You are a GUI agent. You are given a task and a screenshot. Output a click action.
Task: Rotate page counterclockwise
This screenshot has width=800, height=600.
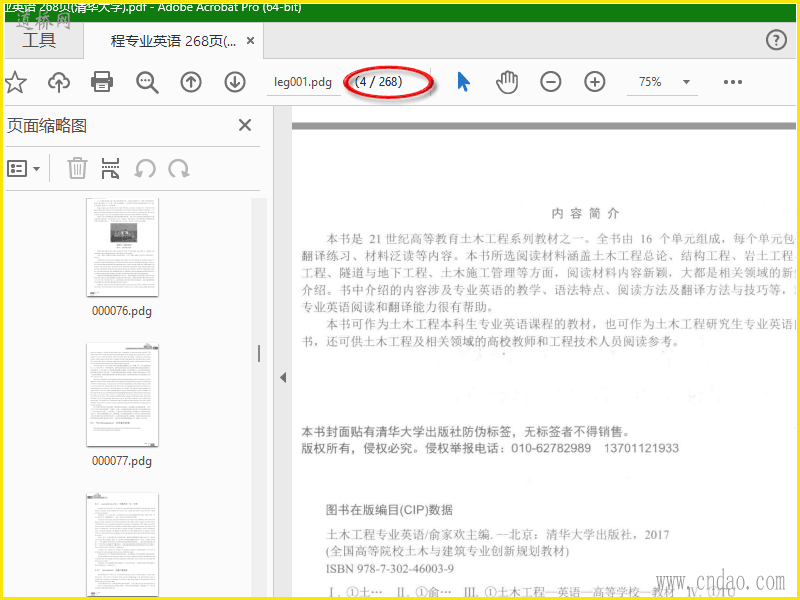(x=145, y=169)
